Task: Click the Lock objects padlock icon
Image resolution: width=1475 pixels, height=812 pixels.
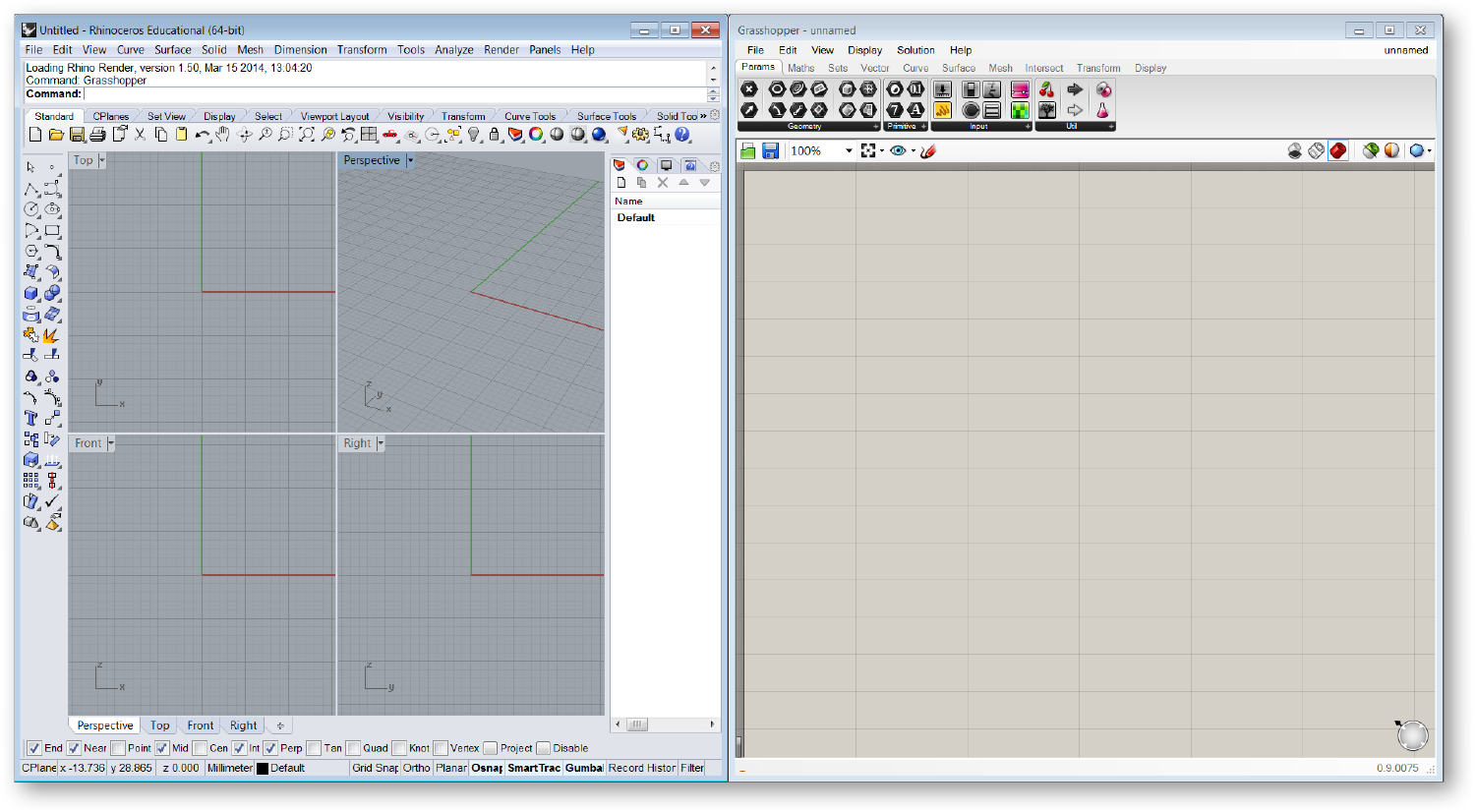Action: [495, 135]
